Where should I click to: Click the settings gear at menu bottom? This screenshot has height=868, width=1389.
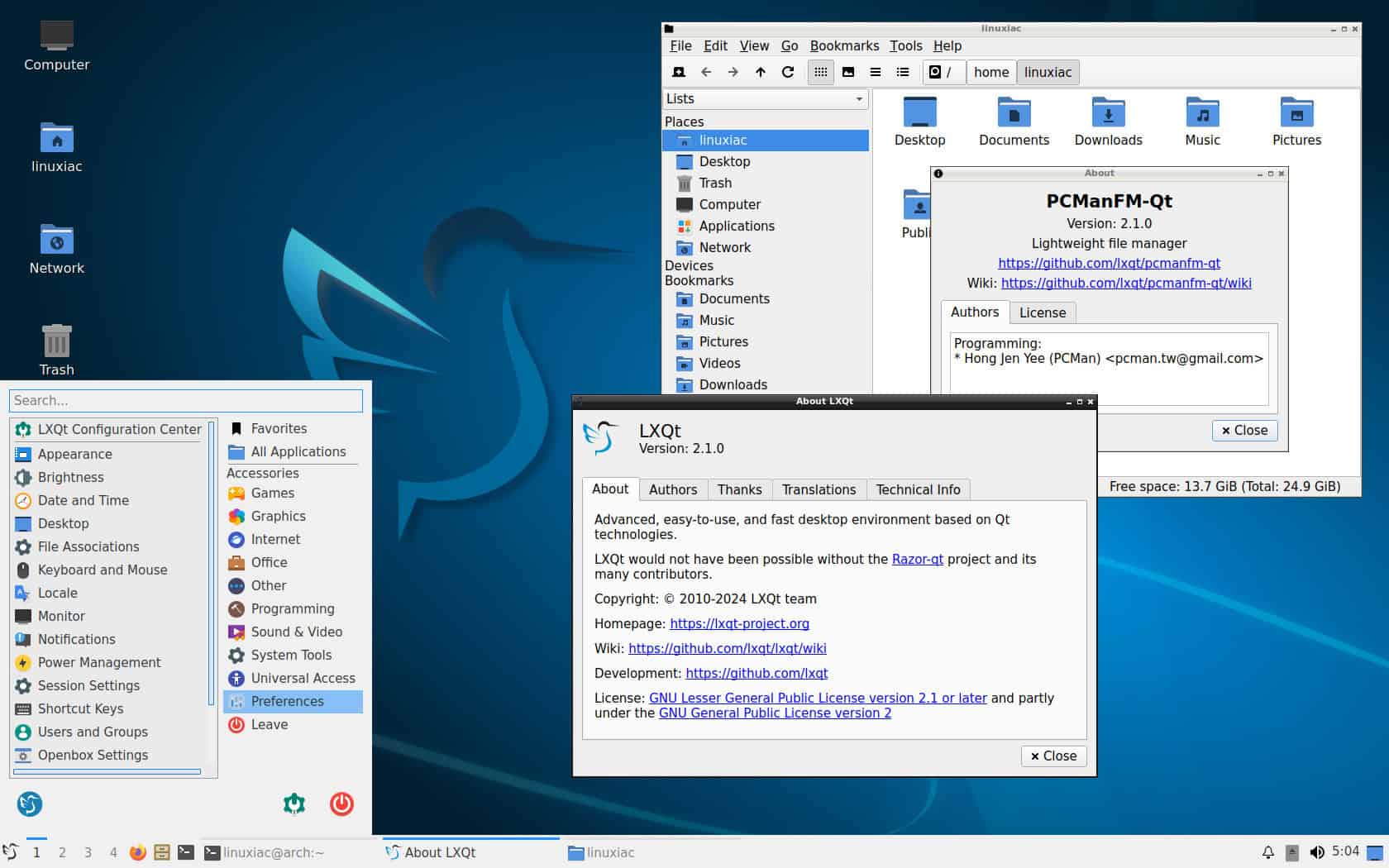pyautogui.click(x=294, y=804)
